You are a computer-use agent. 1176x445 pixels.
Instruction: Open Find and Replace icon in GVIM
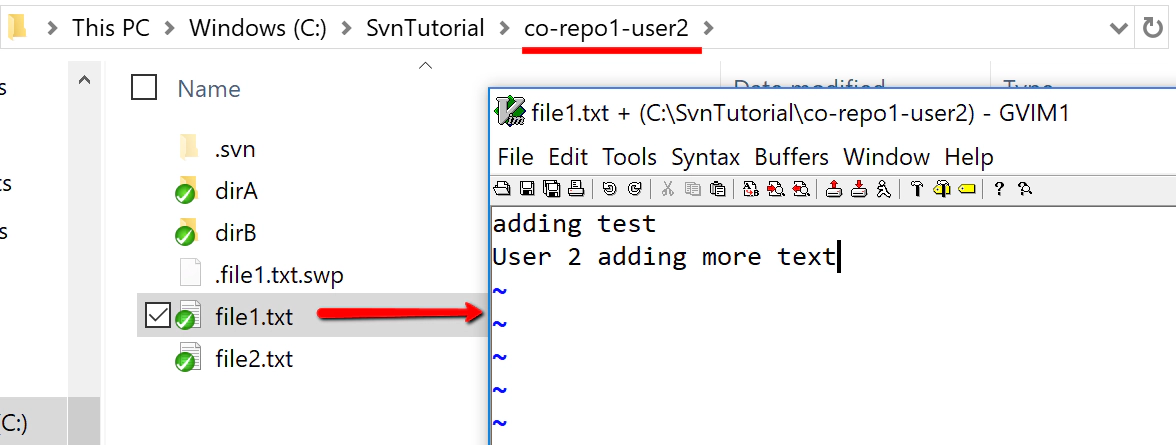click(752, 189)
